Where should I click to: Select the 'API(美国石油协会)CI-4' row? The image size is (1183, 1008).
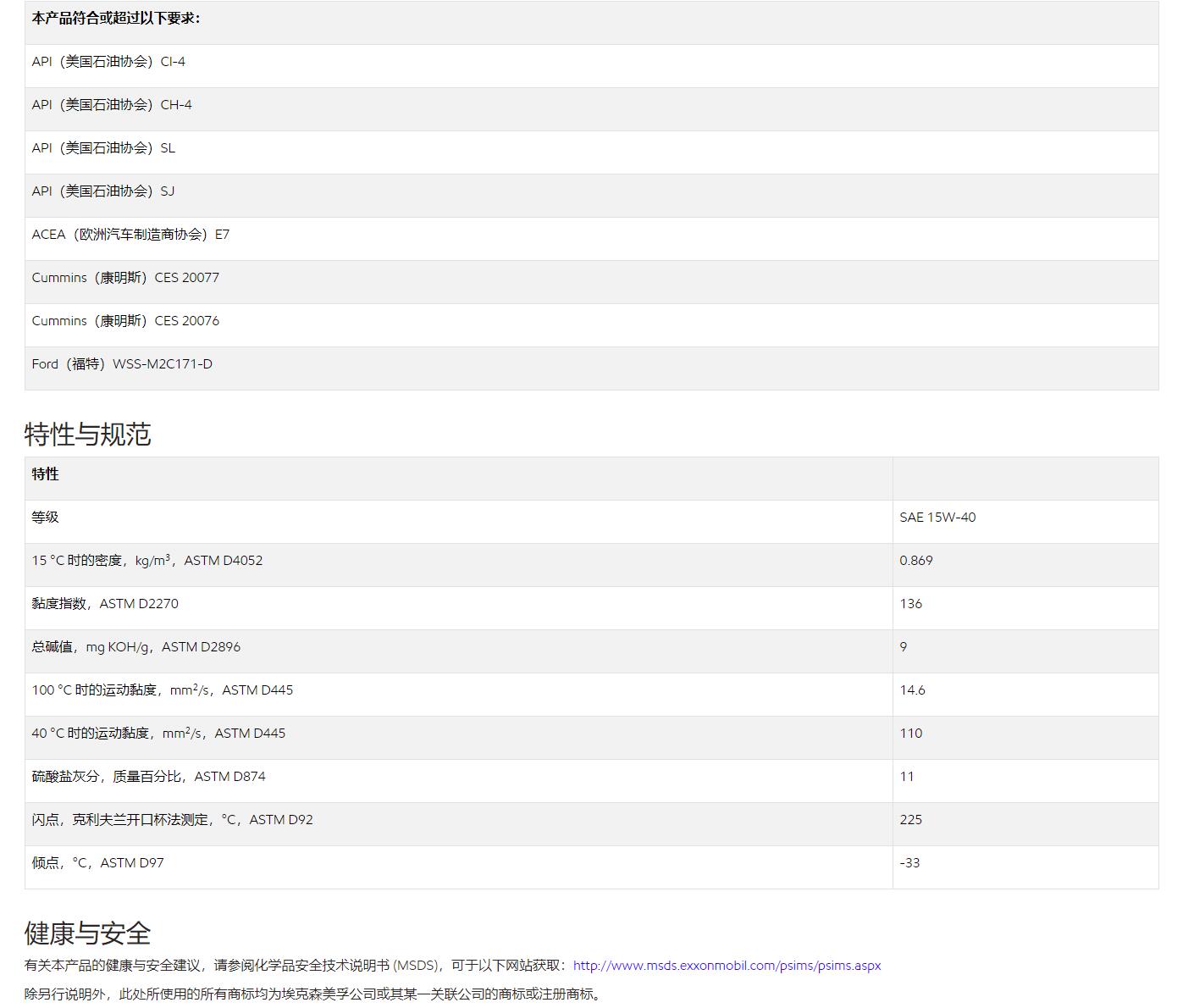[591, 66]
